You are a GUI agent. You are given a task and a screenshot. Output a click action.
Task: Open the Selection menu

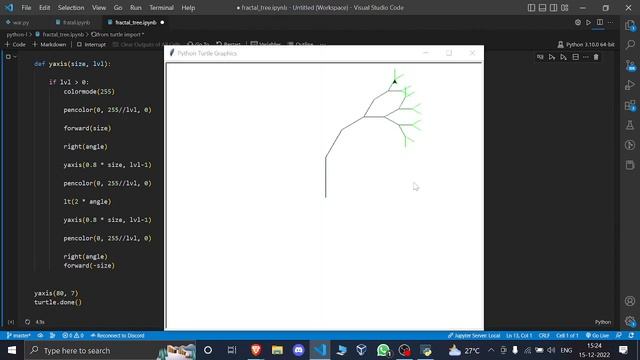(71, 8)
